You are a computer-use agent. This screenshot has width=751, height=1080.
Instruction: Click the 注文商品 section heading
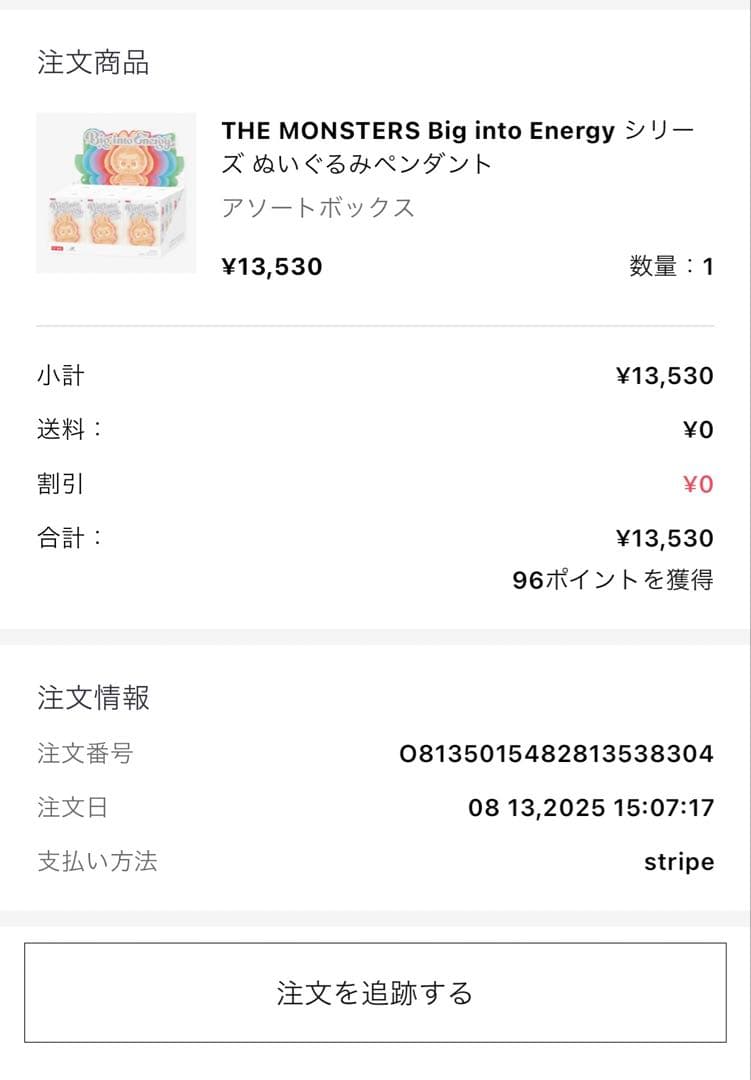pos(93,62)
